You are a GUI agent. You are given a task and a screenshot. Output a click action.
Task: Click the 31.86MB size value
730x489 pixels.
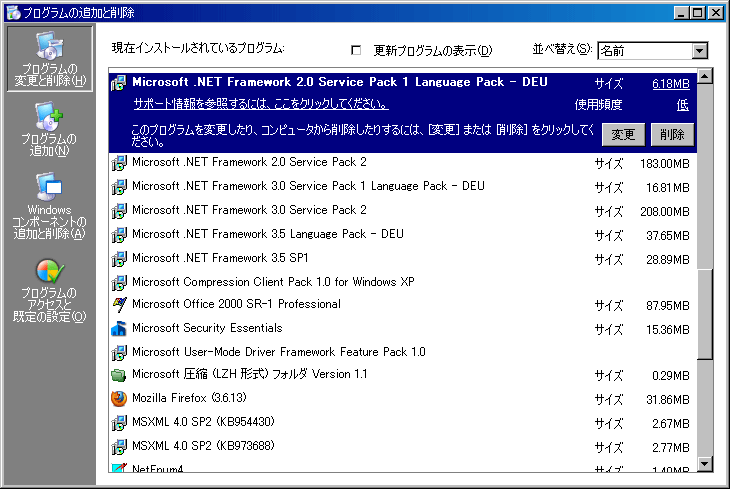pos(668,400)
